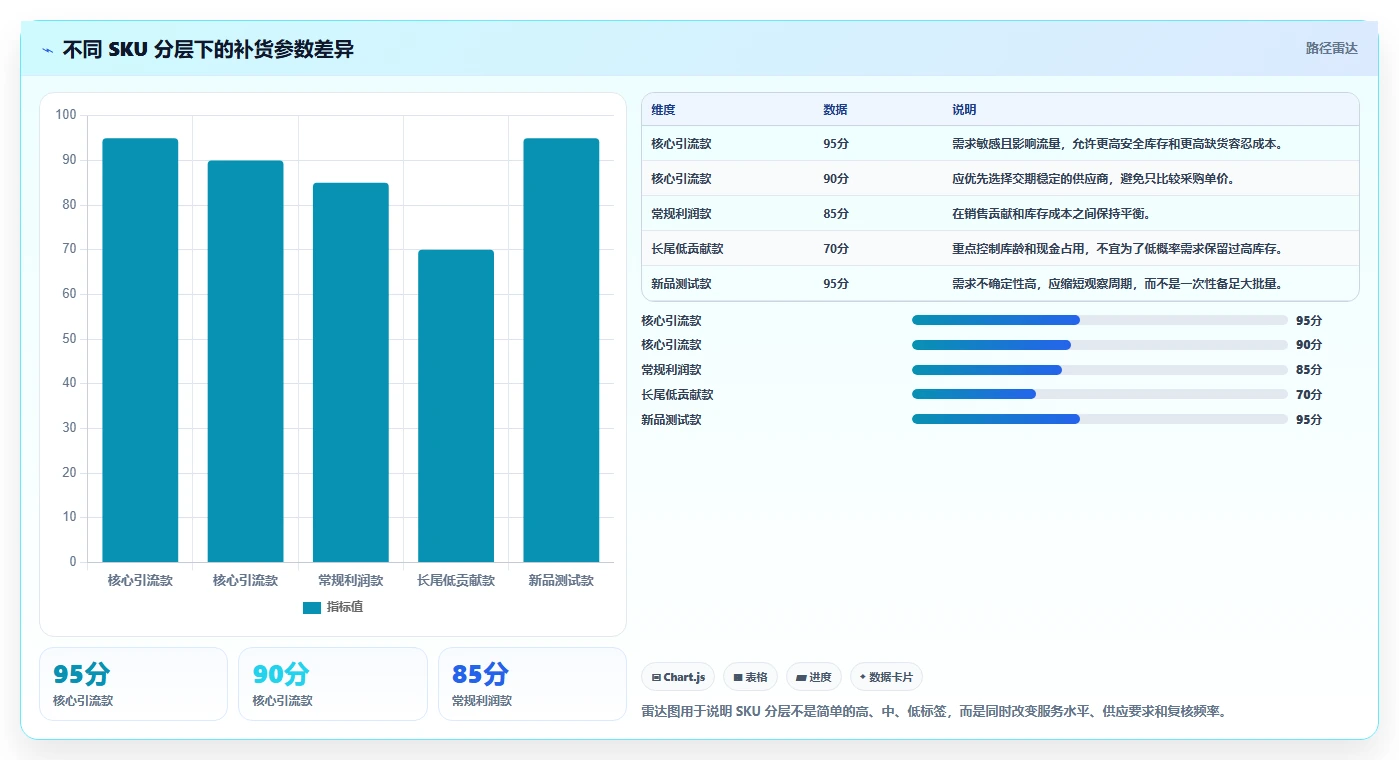Click the 长尾低贡献款 bar in the chart

(x=456, y=406)
